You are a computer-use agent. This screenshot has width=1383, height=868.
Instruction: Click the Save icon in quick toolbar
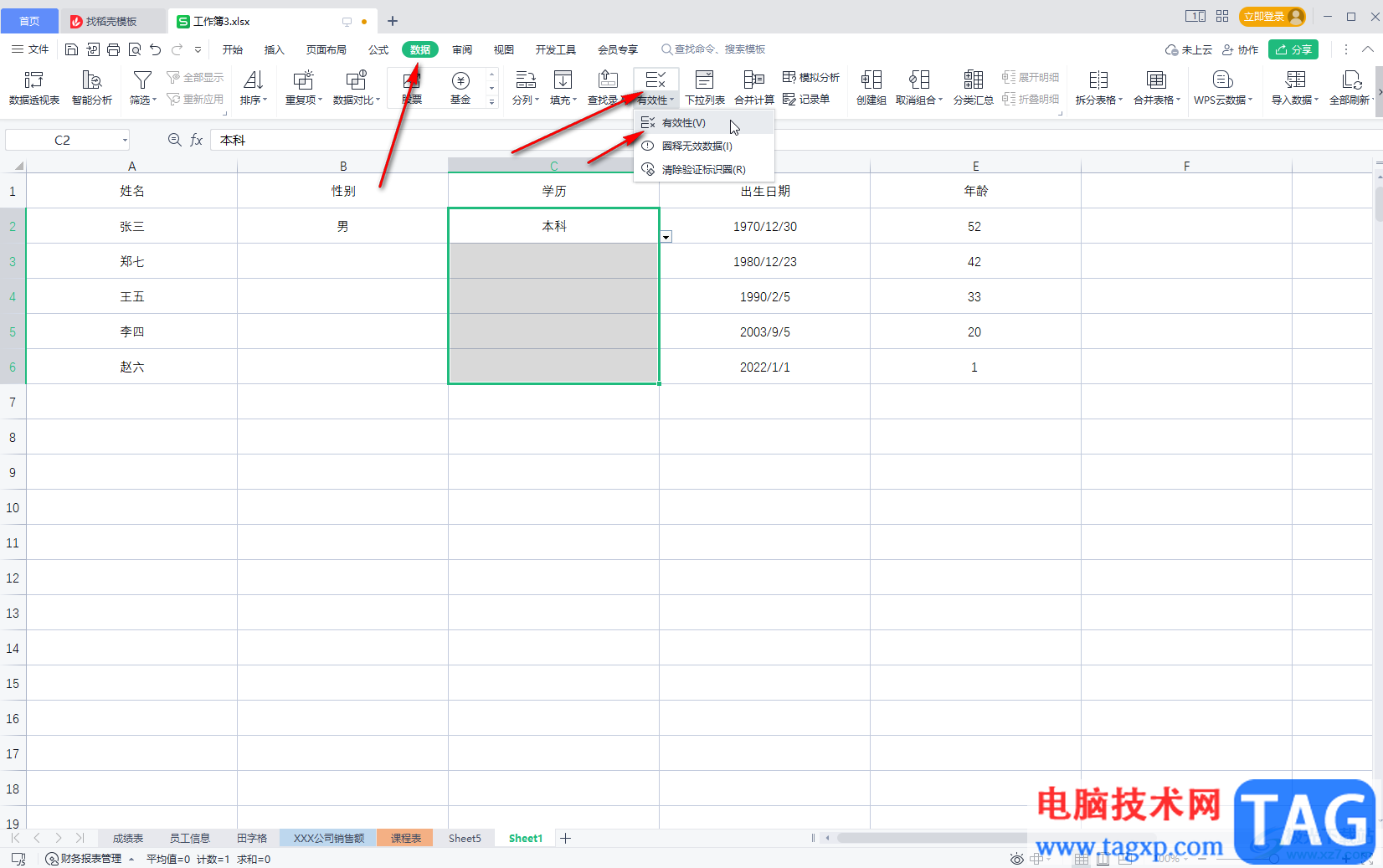[x=71, y=50]
